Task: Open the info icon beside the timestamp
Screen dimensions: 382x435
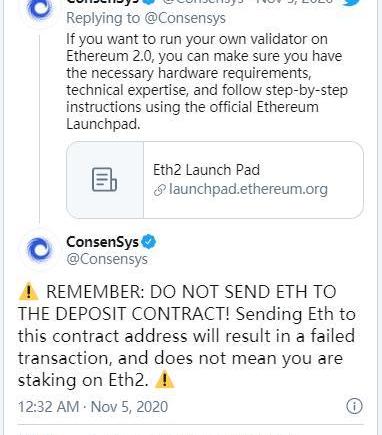Action: pos(354,406)
